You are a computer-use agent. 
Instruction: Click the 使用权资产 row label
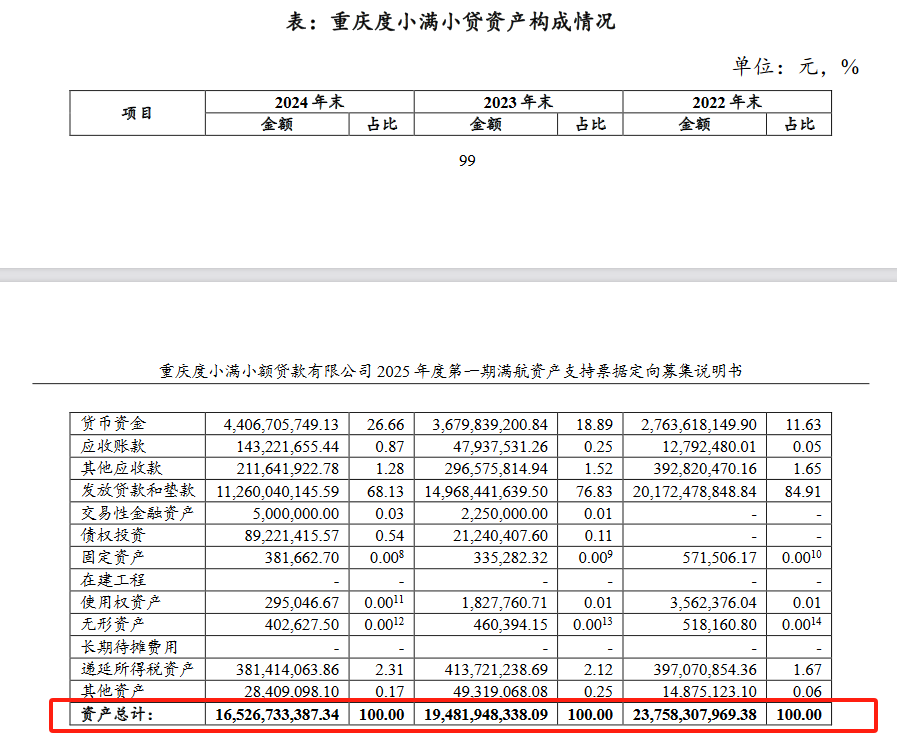pyautogui.click(x=121, y=602)
